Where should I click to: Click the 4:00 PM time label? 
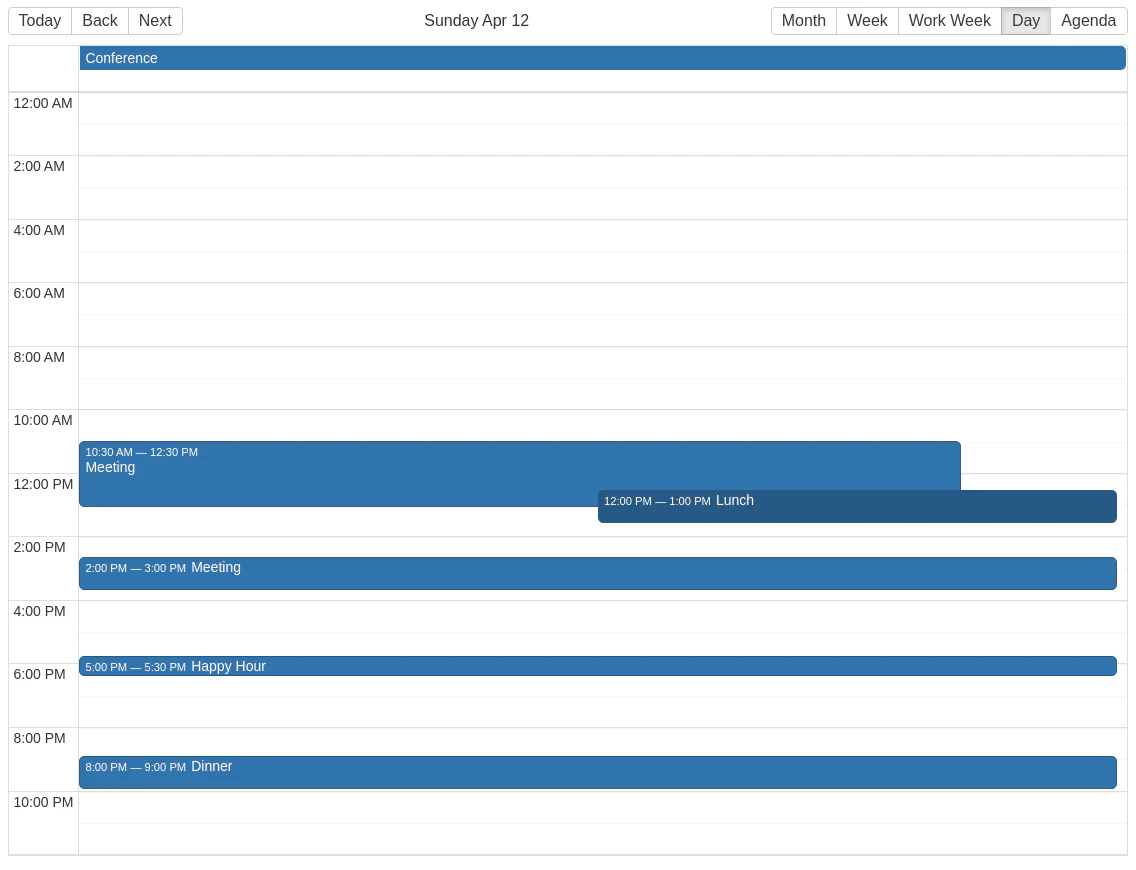tap(39, 611)
